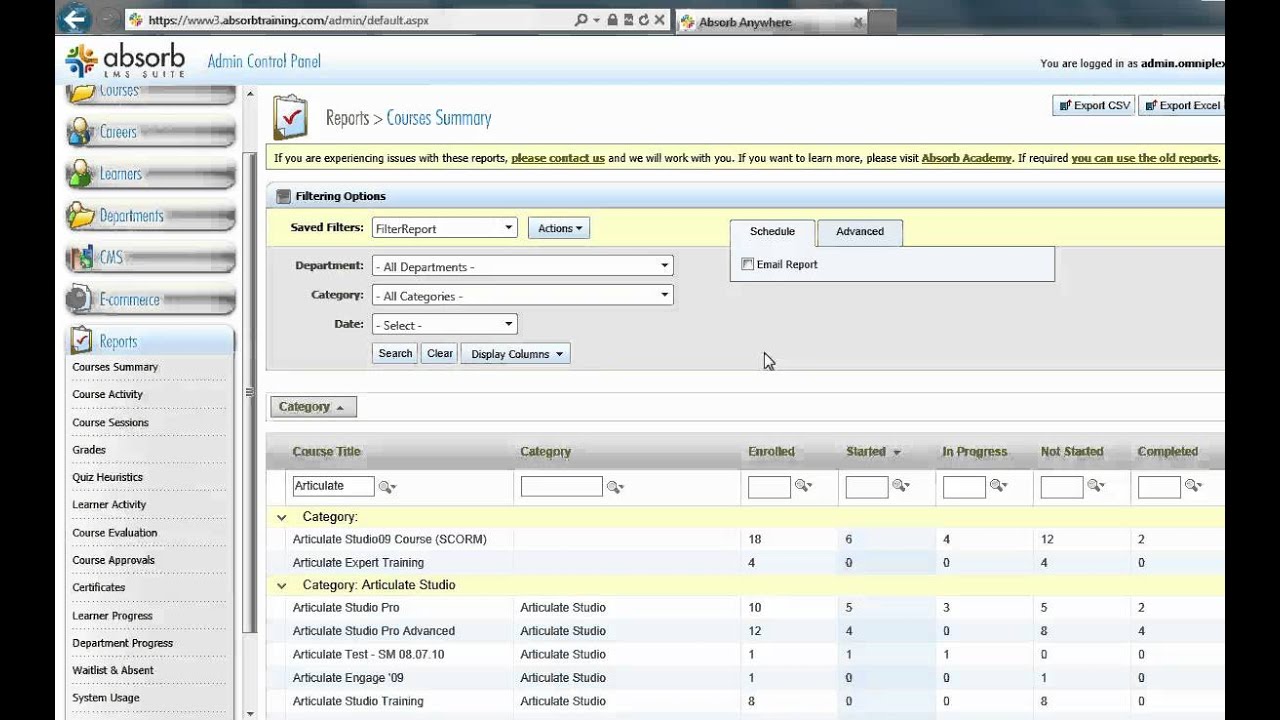Click the address bar security lock icon
The width and height of the screenshot is (1280, 720).
pyautogui.click(x=611, y=20)
